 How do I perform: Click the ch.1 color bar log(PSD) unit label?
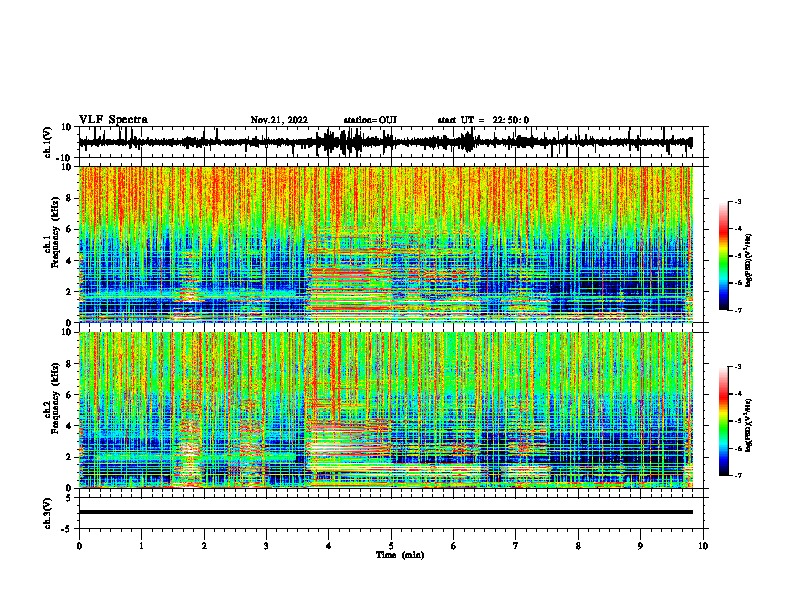(749, 261)
